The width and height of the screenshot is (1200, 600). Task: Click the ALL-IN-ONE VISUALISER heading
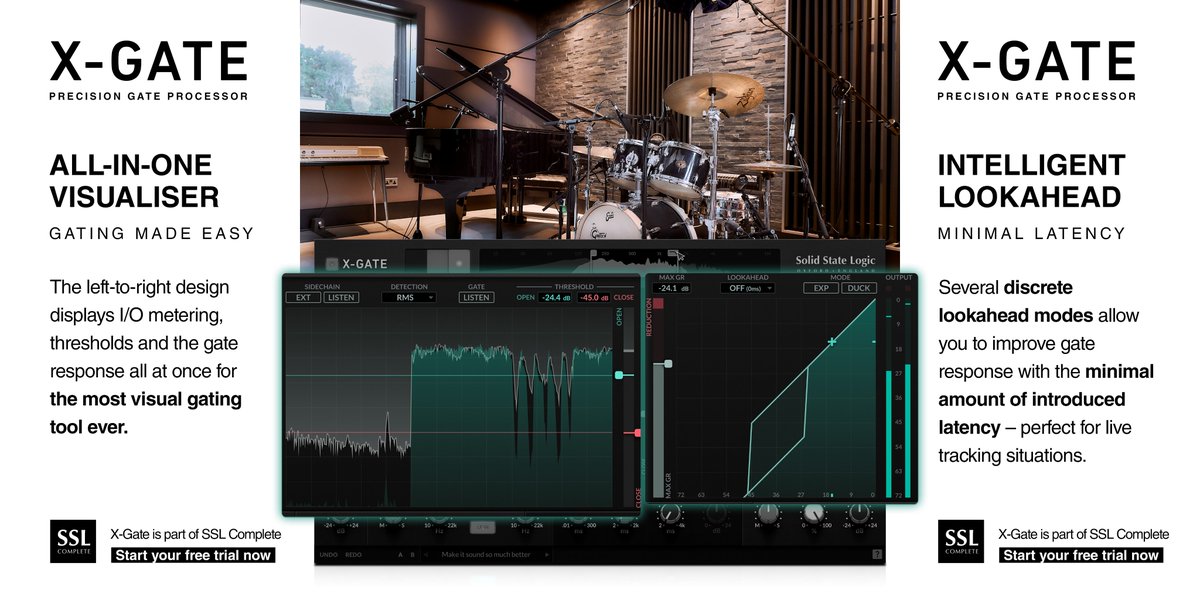tap(134, 180)
